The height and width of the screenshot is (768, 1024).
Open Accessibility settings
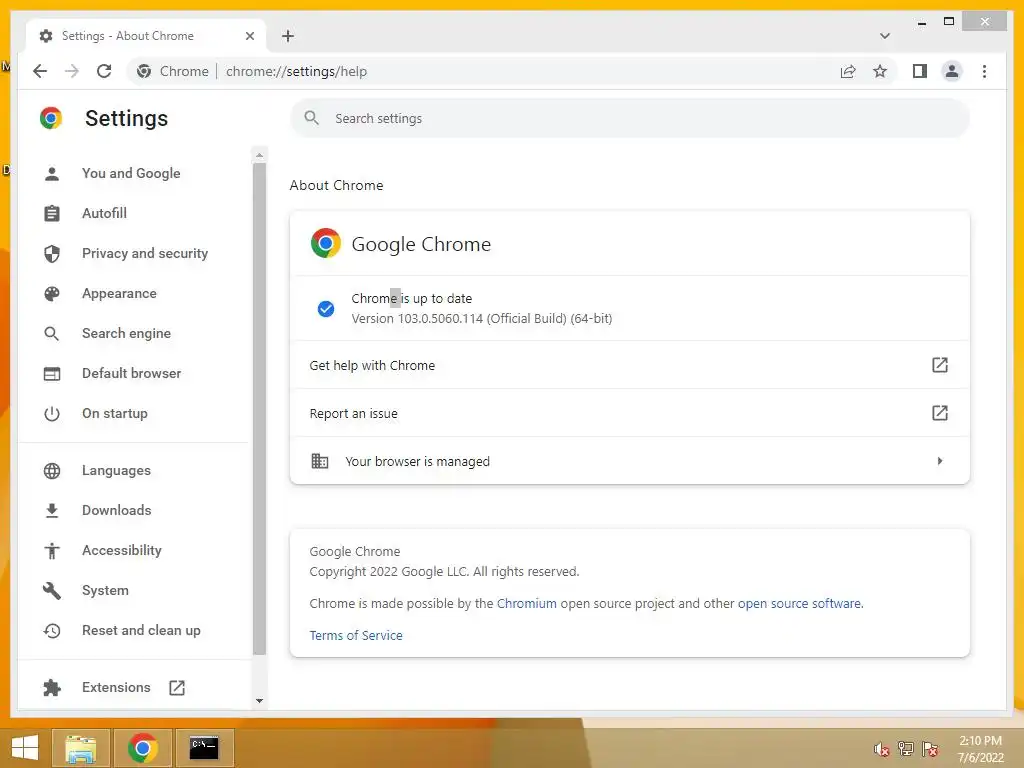[x=122, y=551]
